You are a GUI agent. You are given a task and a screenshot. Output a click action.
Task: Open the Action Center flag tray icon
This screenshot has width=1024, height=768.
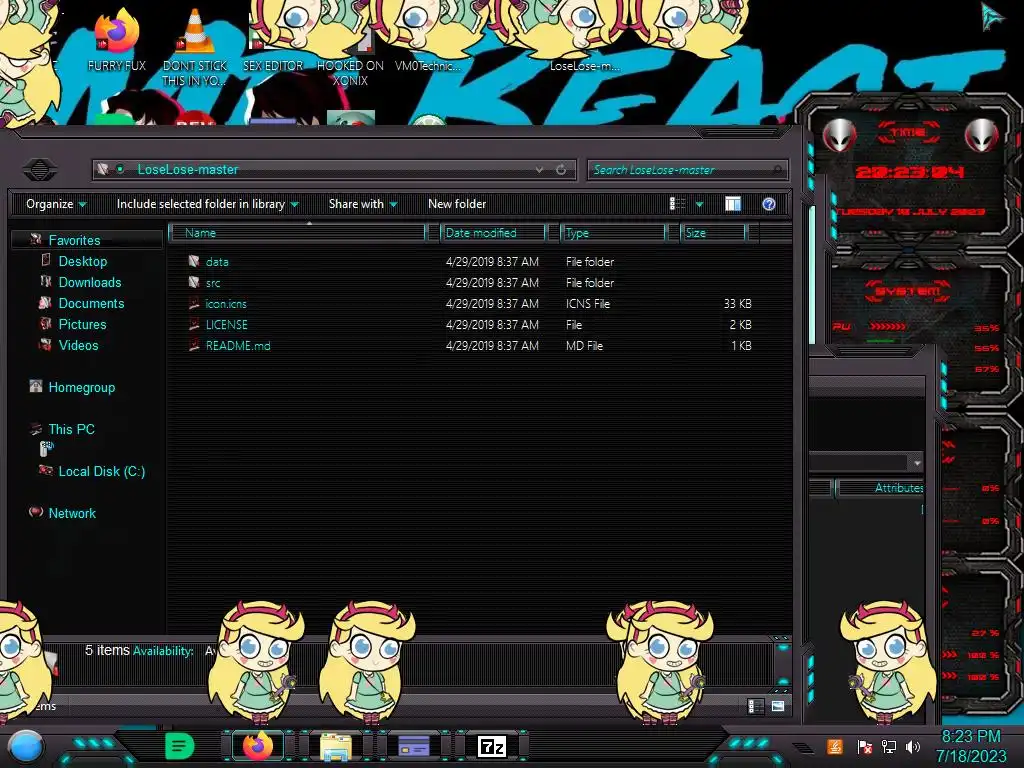pos(865,747)
